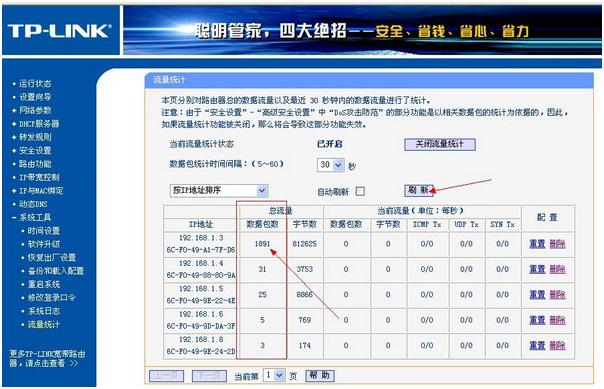Viewport: 604px width, 389px height.
Task: Collapse 系统工具 menu
Action: [35, 217]
